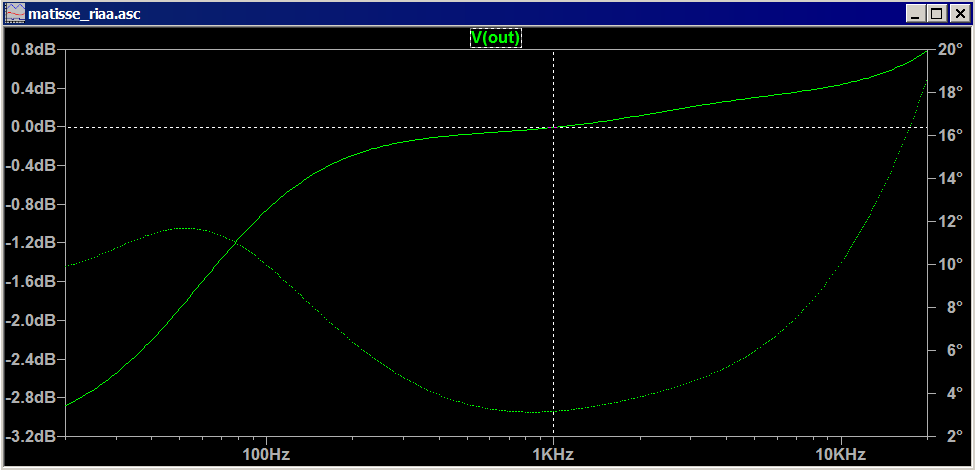Click the cursor crosshair intersection at 1KHz, 0dB
Viewport: 975px width, 470px height.
(x=553, y=127)
